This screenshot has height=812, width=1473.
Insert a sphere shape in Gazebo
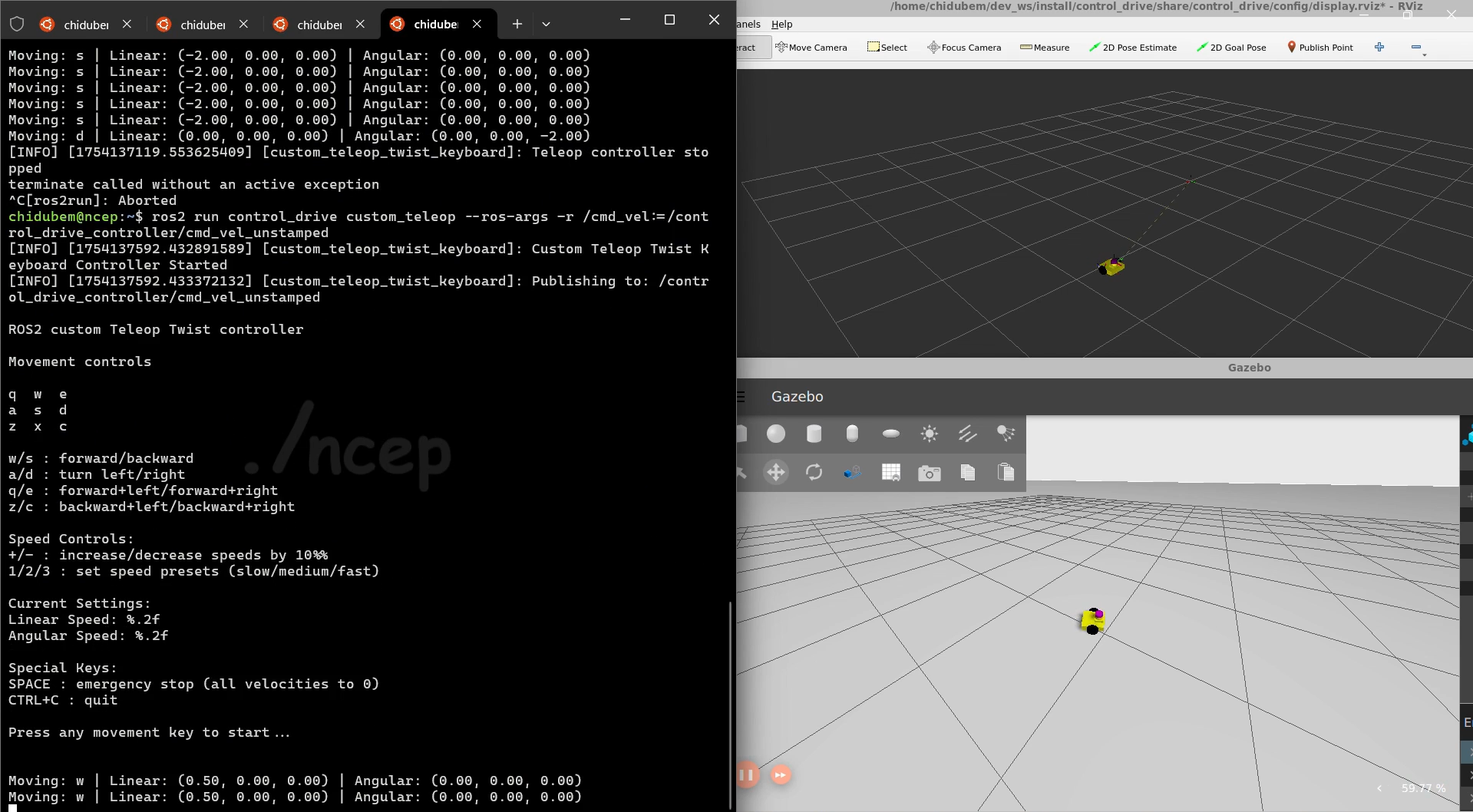tap(776, 434)
